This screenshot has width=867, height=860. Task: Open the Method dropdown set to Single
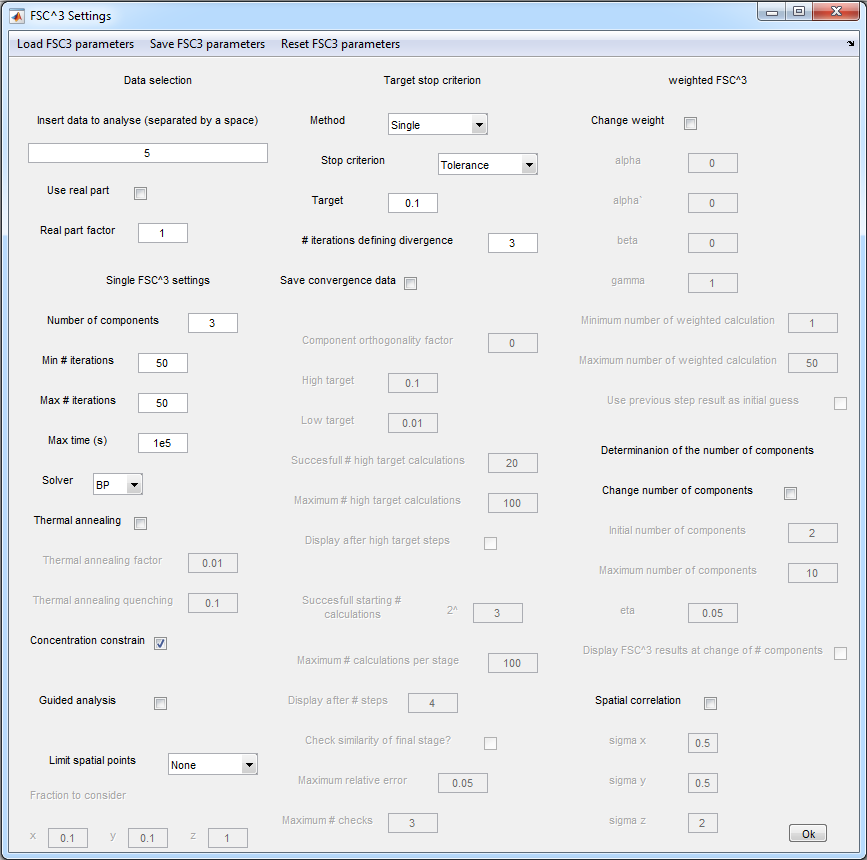tap(437, 124)
